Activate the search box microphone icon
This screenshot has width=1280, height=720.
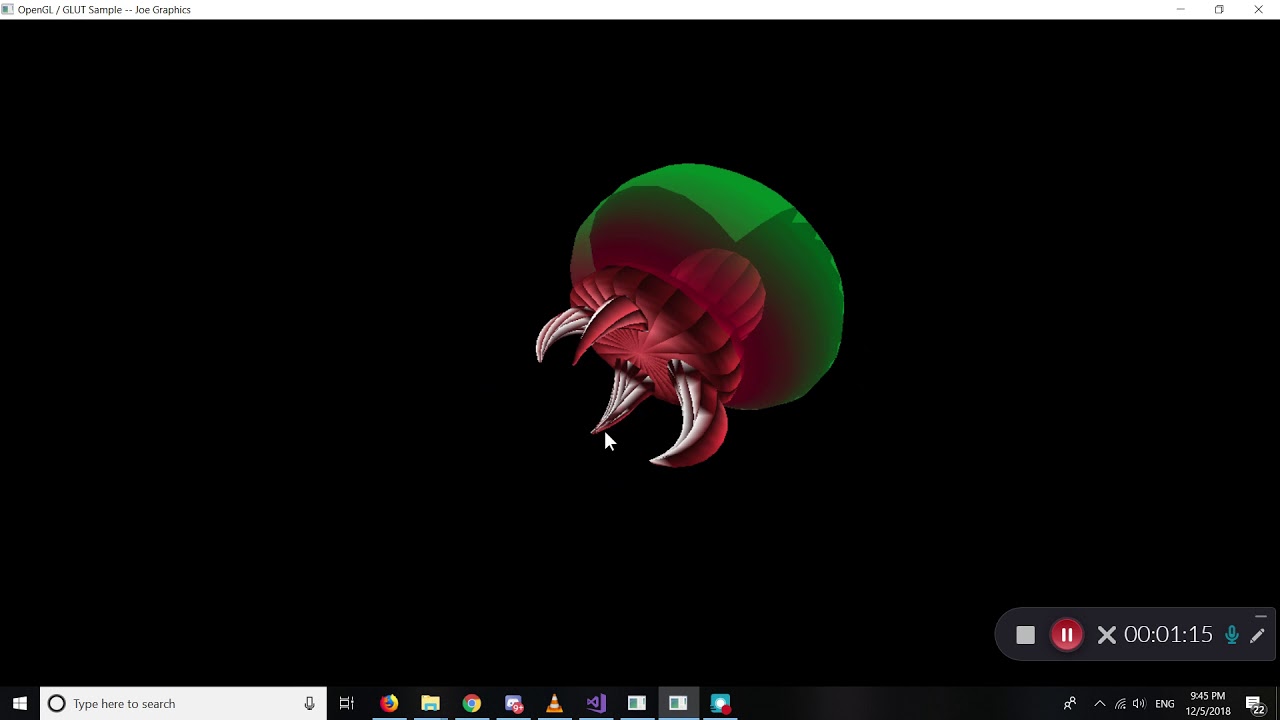coord(309,703)
